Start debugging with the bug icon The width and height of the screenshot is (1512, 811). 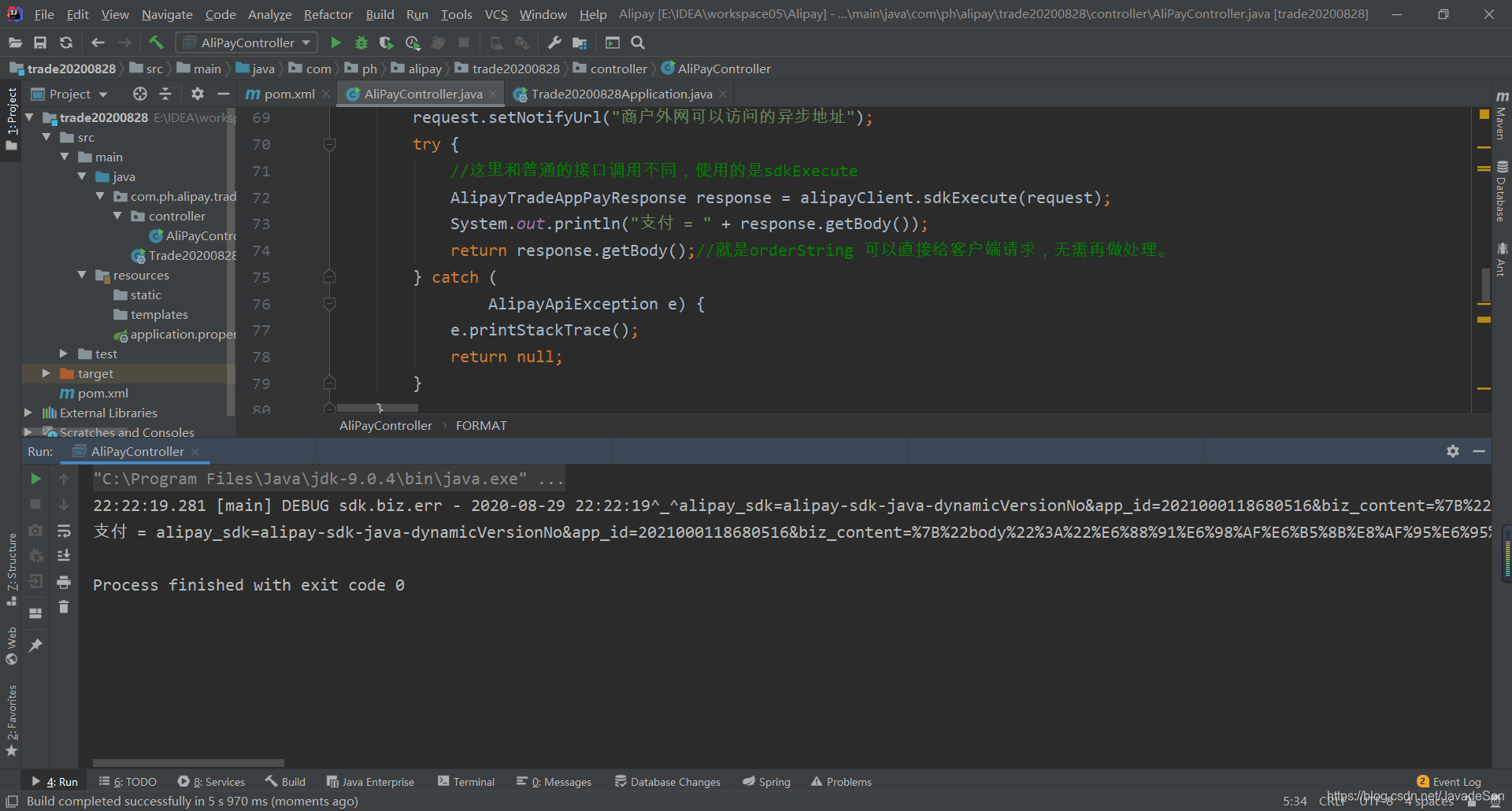tap(361, 43)
